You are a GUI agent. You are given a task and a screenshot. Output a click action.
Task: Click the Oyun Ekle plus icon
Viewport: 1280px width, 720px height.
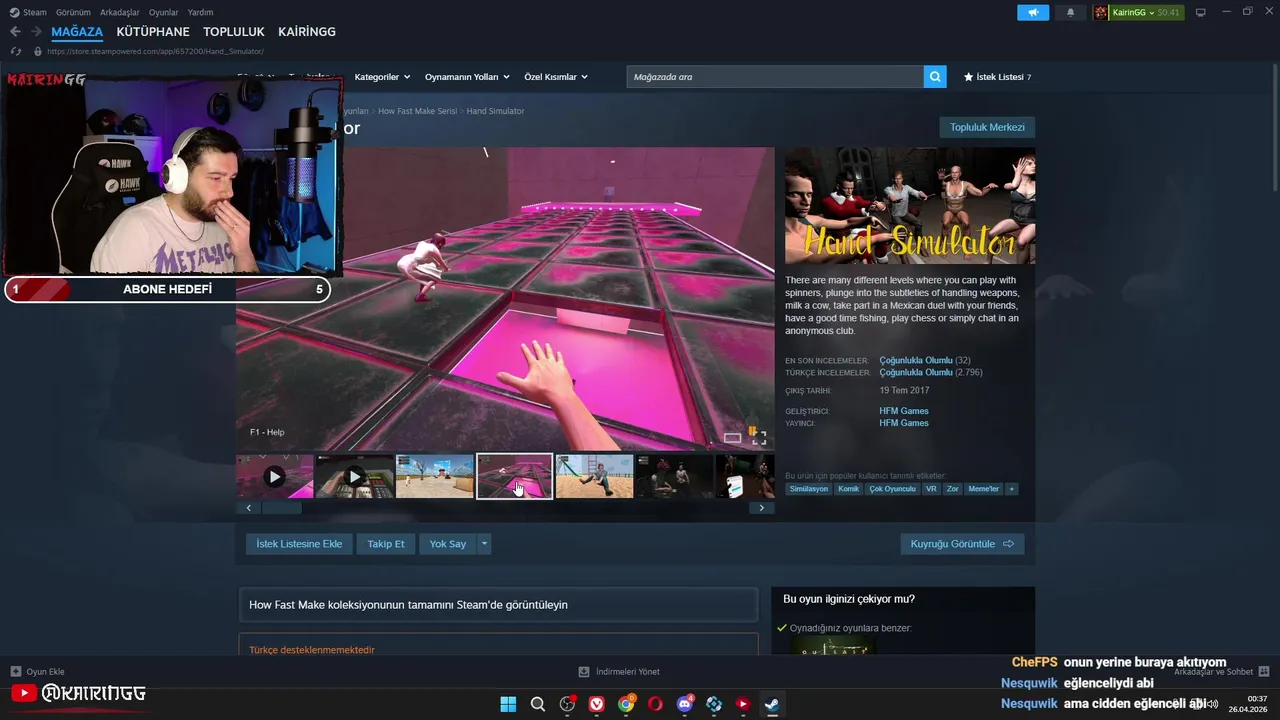[15, 672]
